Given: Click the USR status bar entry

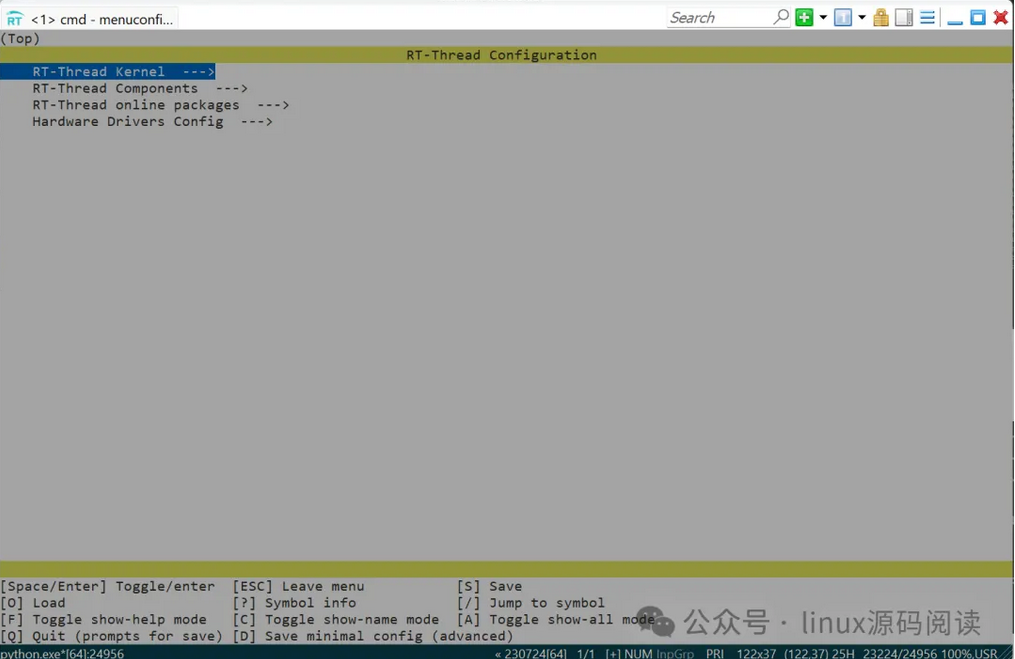Looking at the screenshot, I should 986,653.
